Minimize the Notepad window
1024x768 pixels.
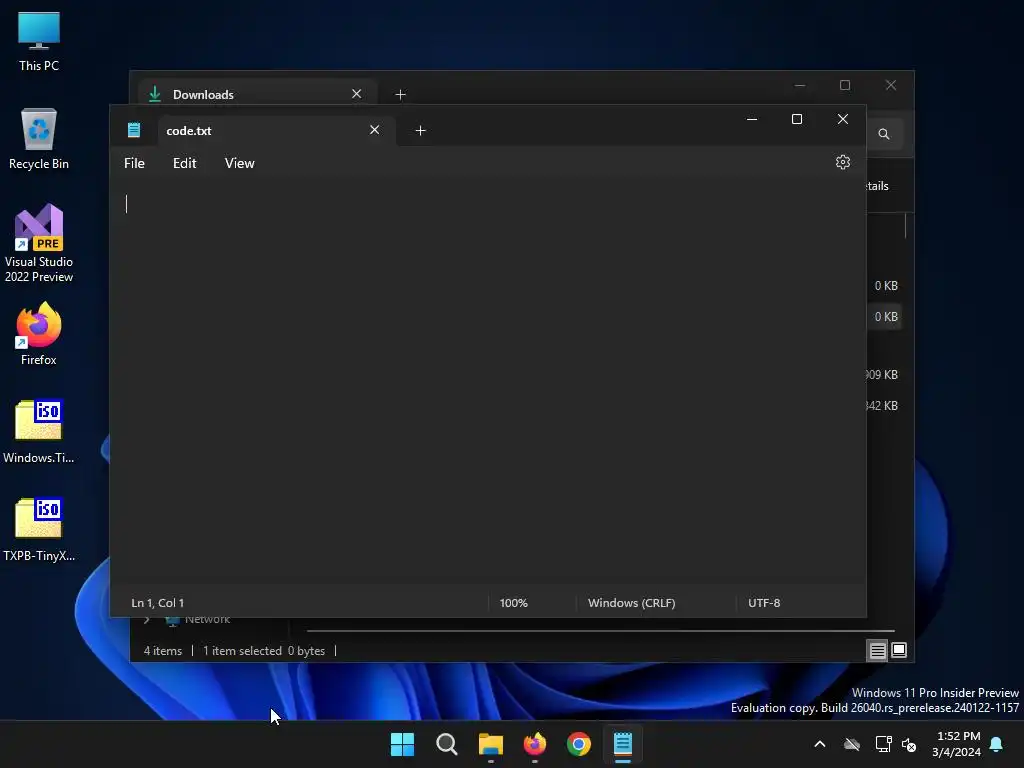(x=752, y=119)
